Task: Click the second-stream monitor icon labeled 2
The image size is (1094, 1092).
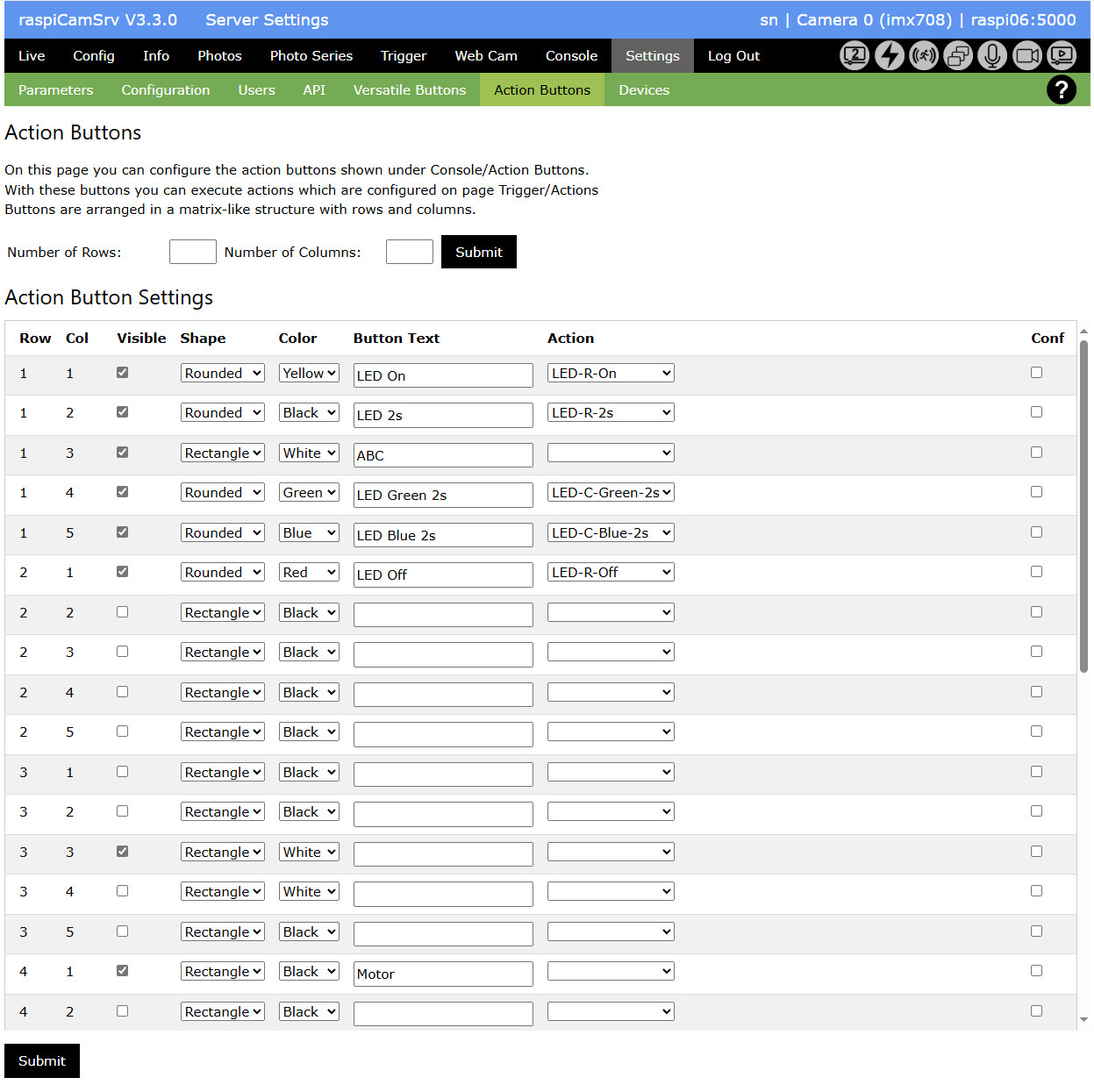Action: tap(854, 56)
